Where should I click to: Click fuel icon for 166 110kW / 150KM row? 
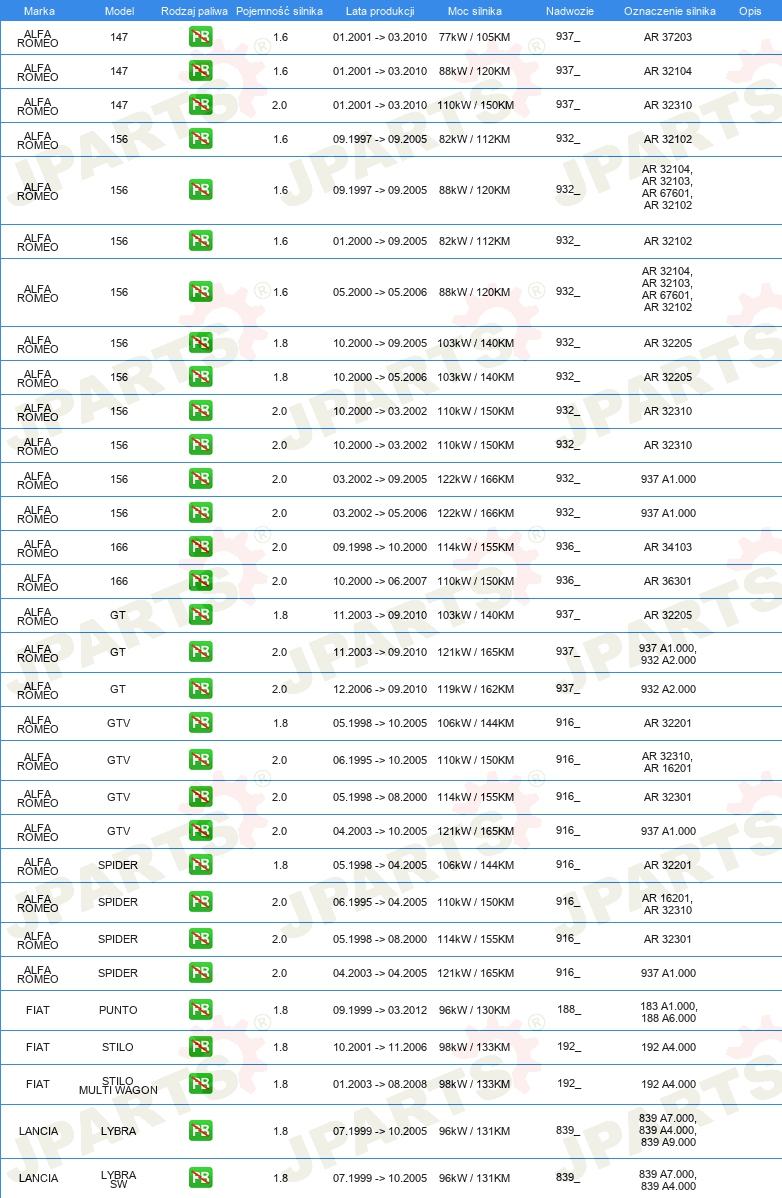[x=201, y=581]
